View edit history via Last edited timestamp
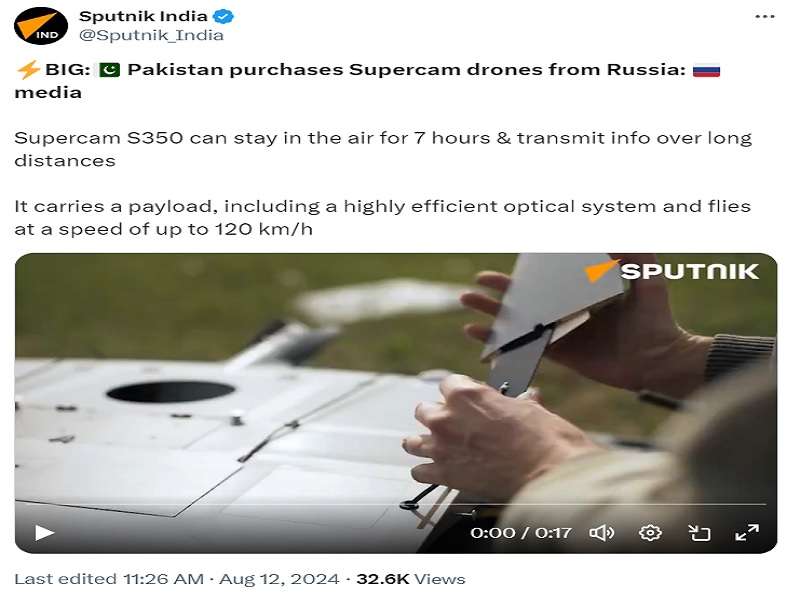Screen dimensions: 800x600 click(109, 579)
